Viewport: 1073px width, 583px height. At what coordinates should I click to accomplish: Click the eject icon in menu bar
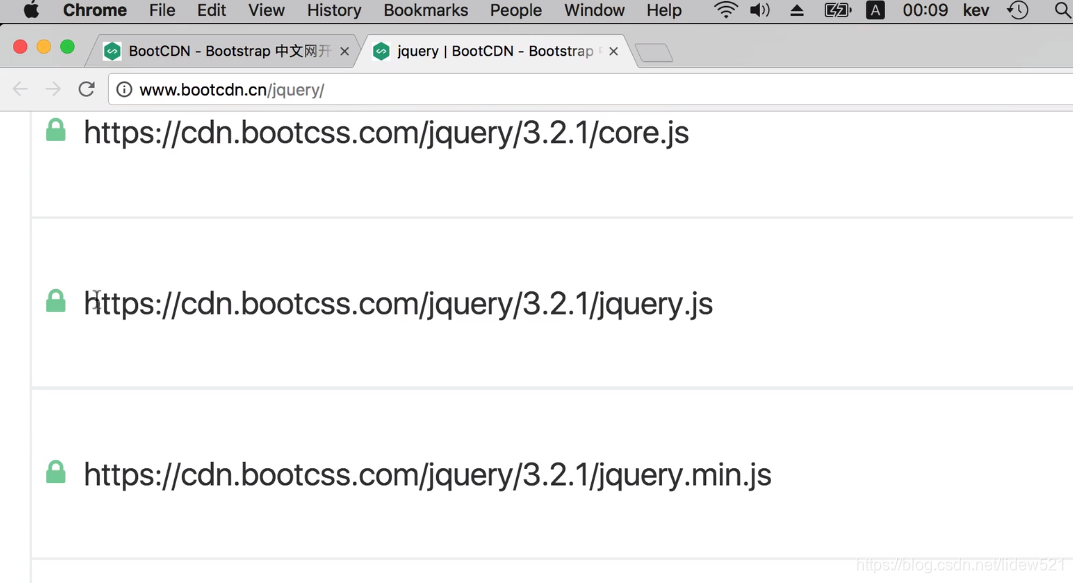797,10
